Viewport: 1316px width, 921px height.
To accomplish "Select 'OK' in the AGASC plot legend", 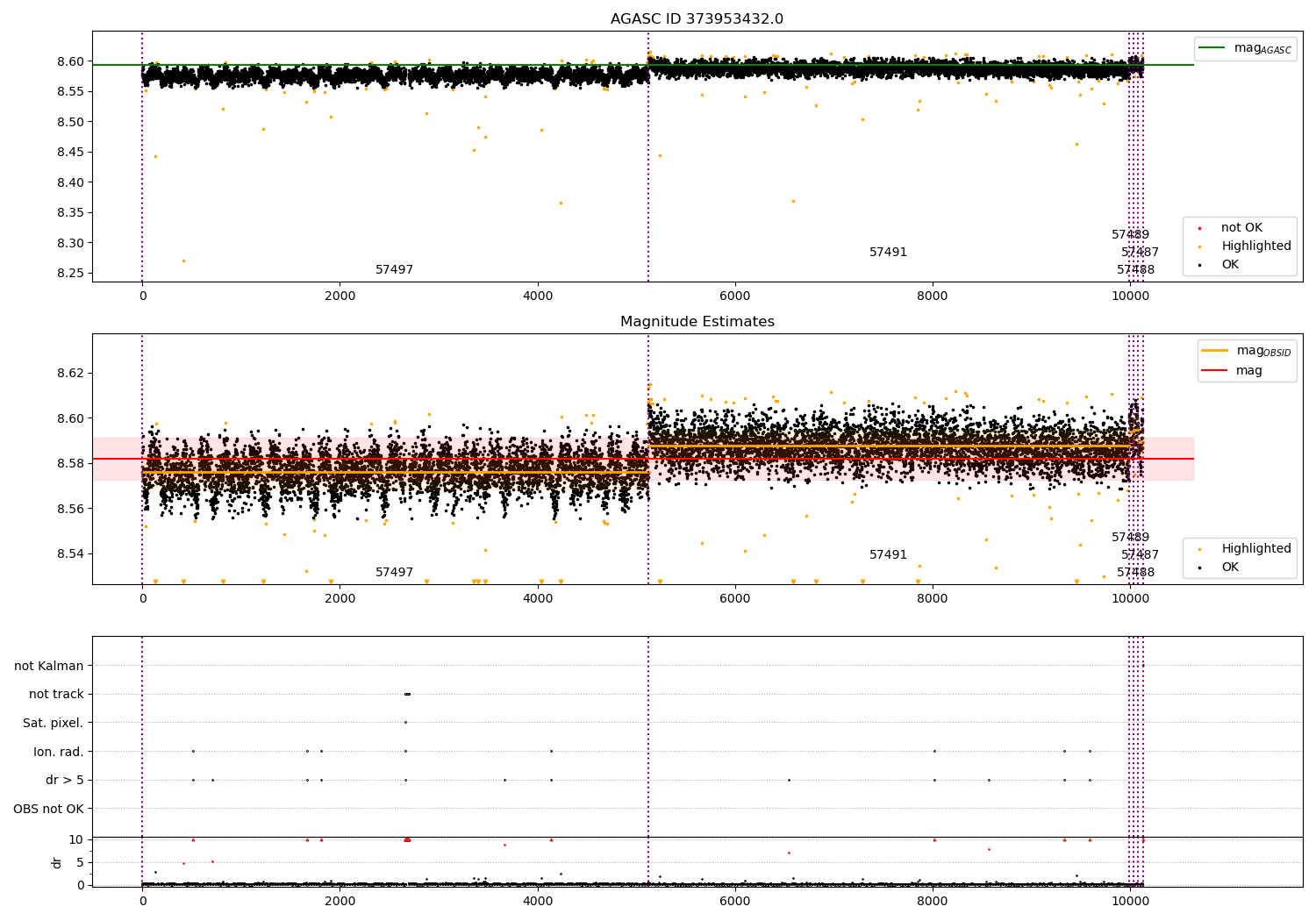I will click(1230, 265).
